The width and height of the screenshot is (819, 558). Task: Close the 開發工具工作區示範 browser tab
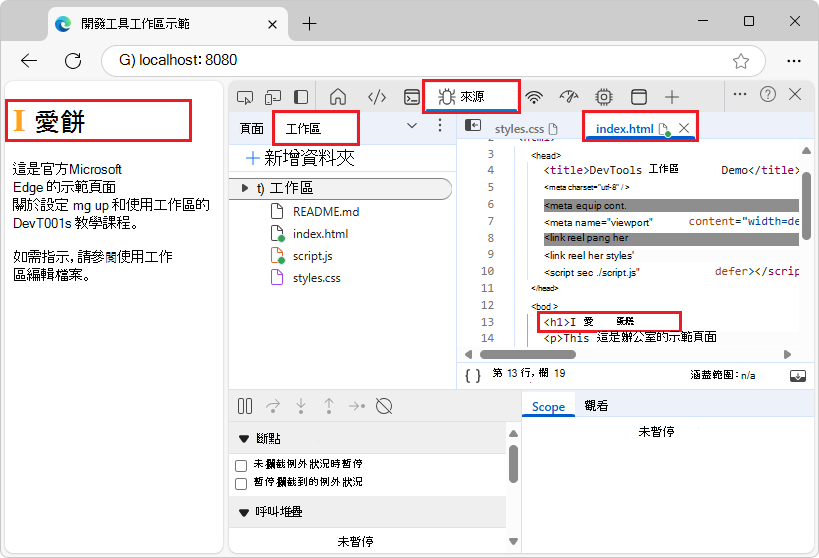[x=272, y=24]
